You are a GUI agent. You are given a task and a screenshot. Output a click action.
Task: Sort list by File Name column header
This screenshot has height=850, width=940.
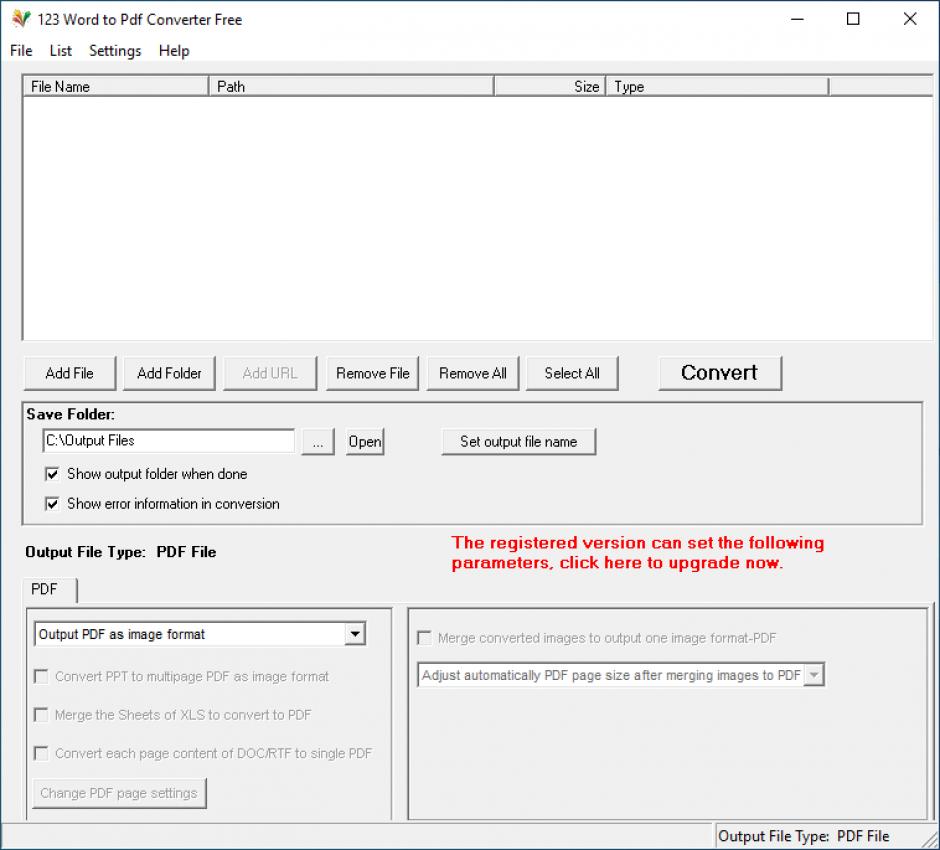[x=116, y=86]
